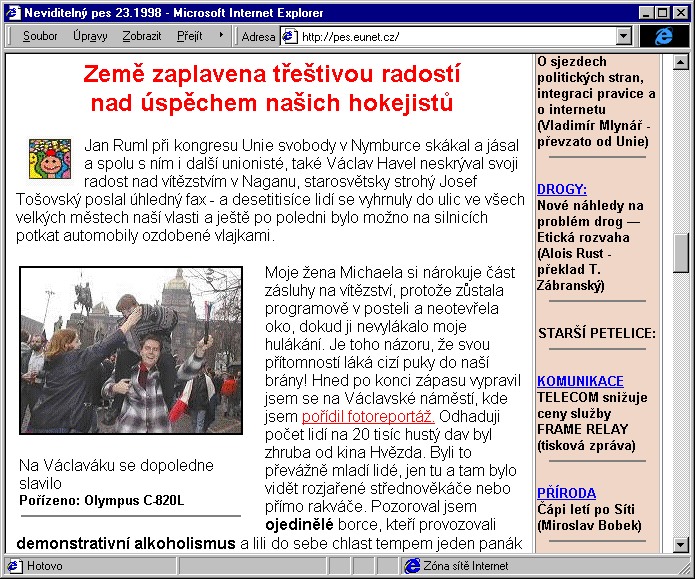The width and height of the screenshot is (695, 579).
Task: Open the PŘÍRODA sidebar link
Action: click(x=566, y=493)
